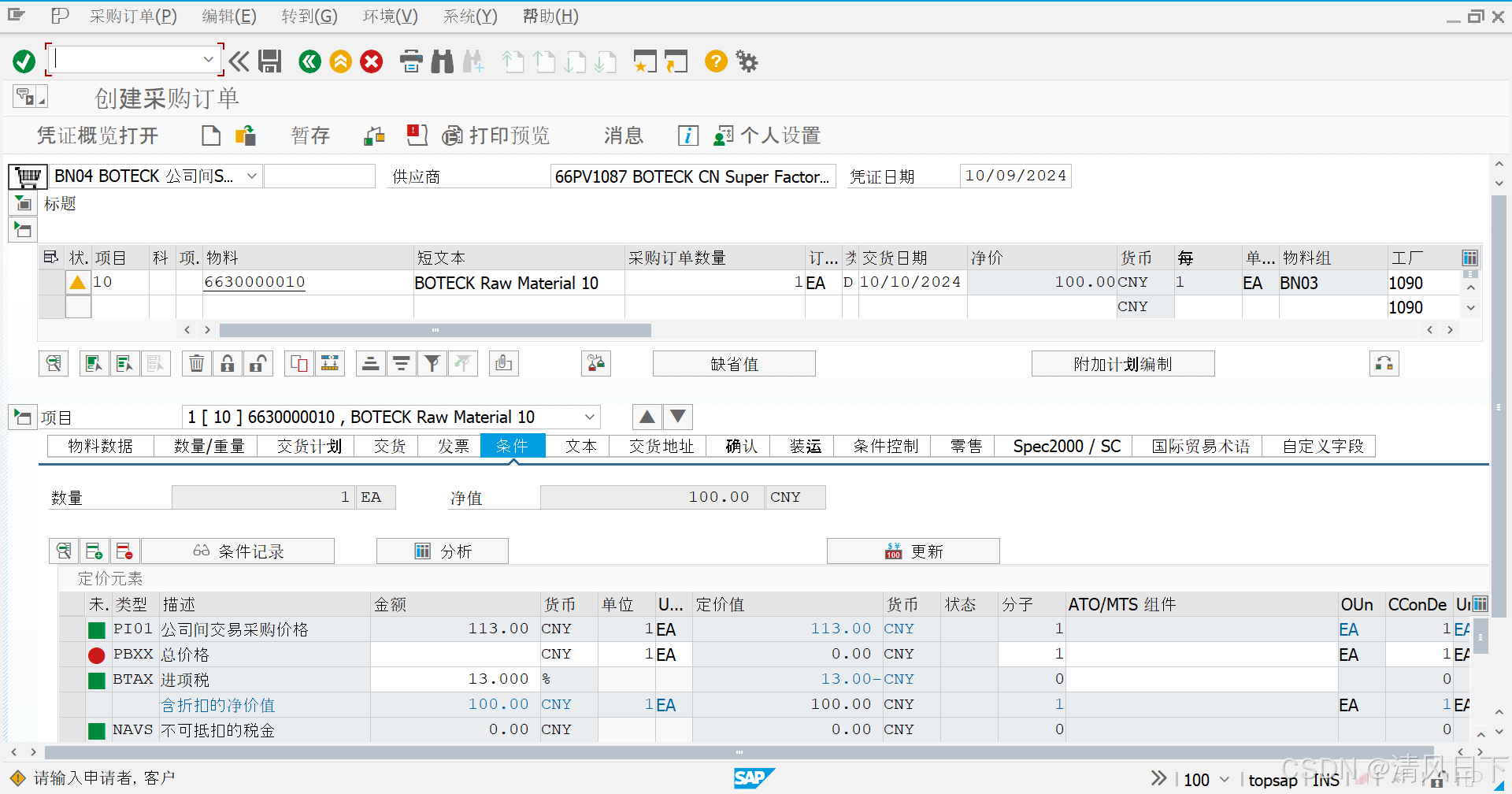The image size is (1512, 794).
Task: Switch to the 交货计划 tab
Action: pyautogui.click(x=309, y=446)
